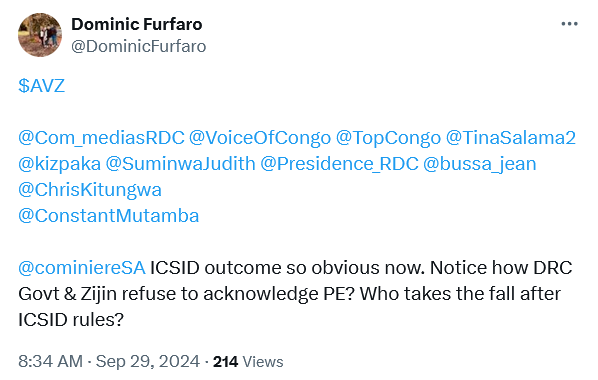Click the tweet body text about ICSID
Screen dimensions: 598x380
295,293
